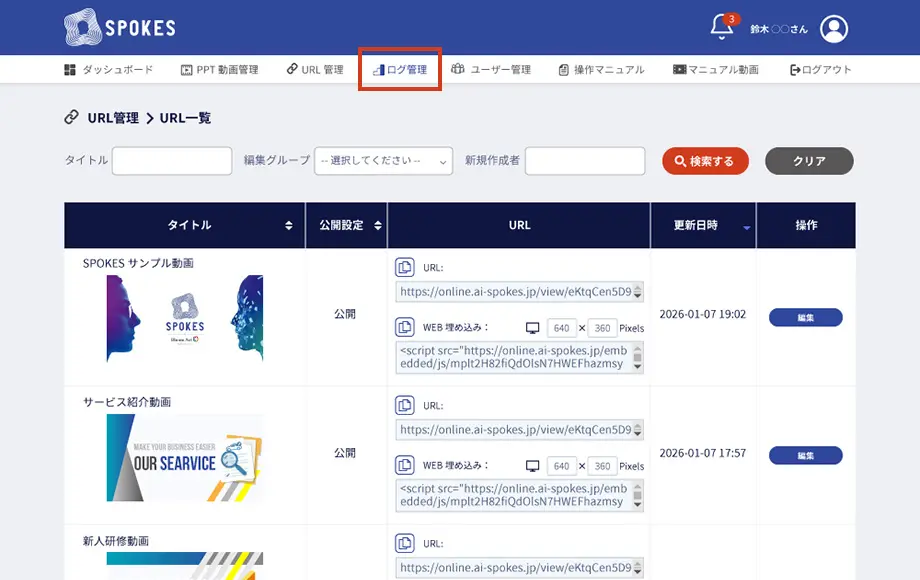Go to the ダッシュボード tab
Screen dimensions: 920x580
pyautogui.click(x=109, y=70)
